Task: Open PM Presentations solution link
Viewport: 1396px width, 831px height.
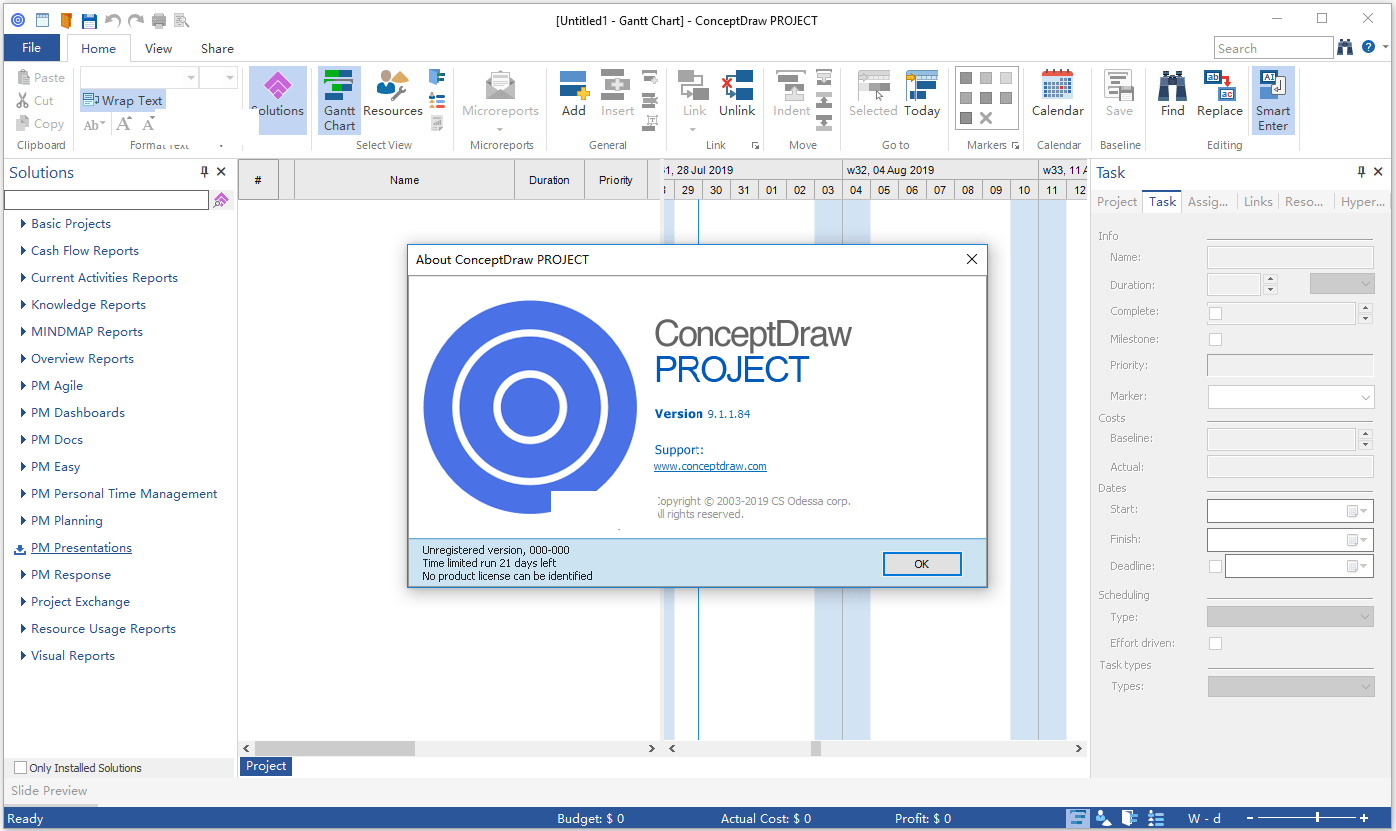Action: click(x=81, y=548)
